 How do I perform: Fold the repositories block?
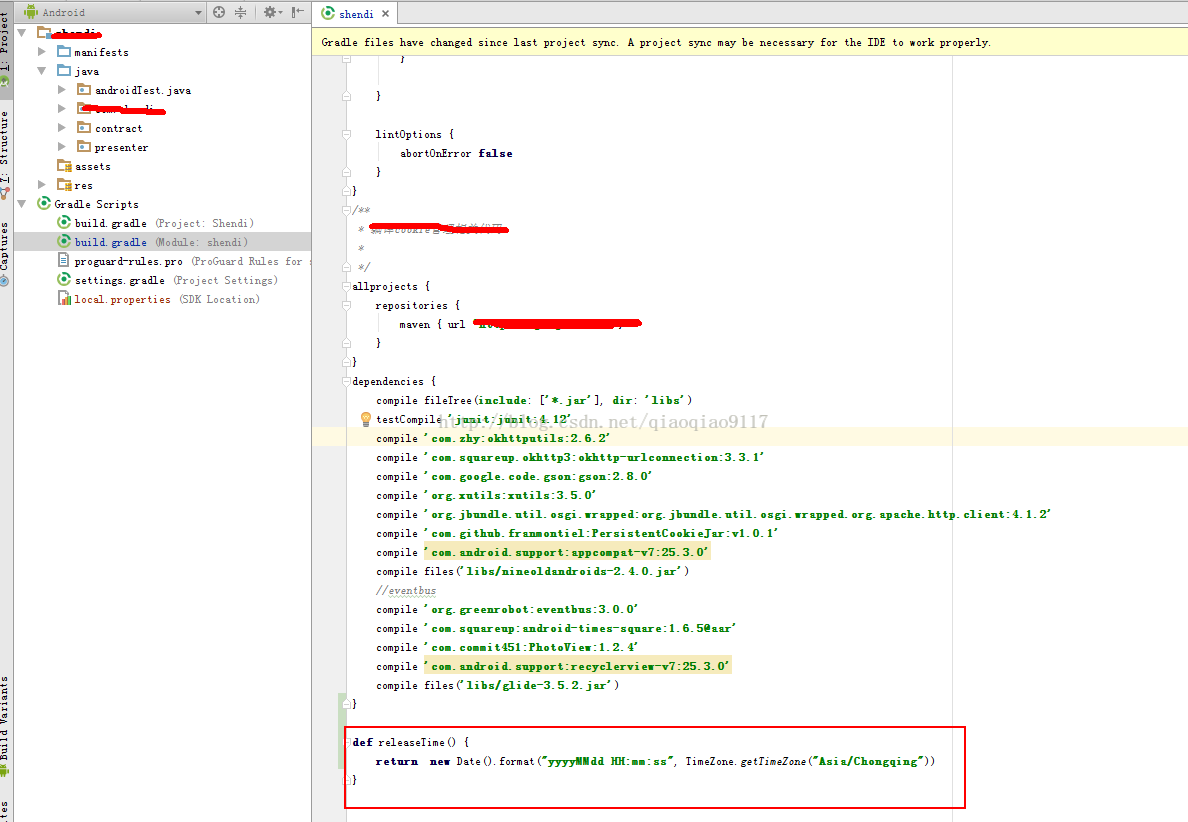[x=346, y=305]
